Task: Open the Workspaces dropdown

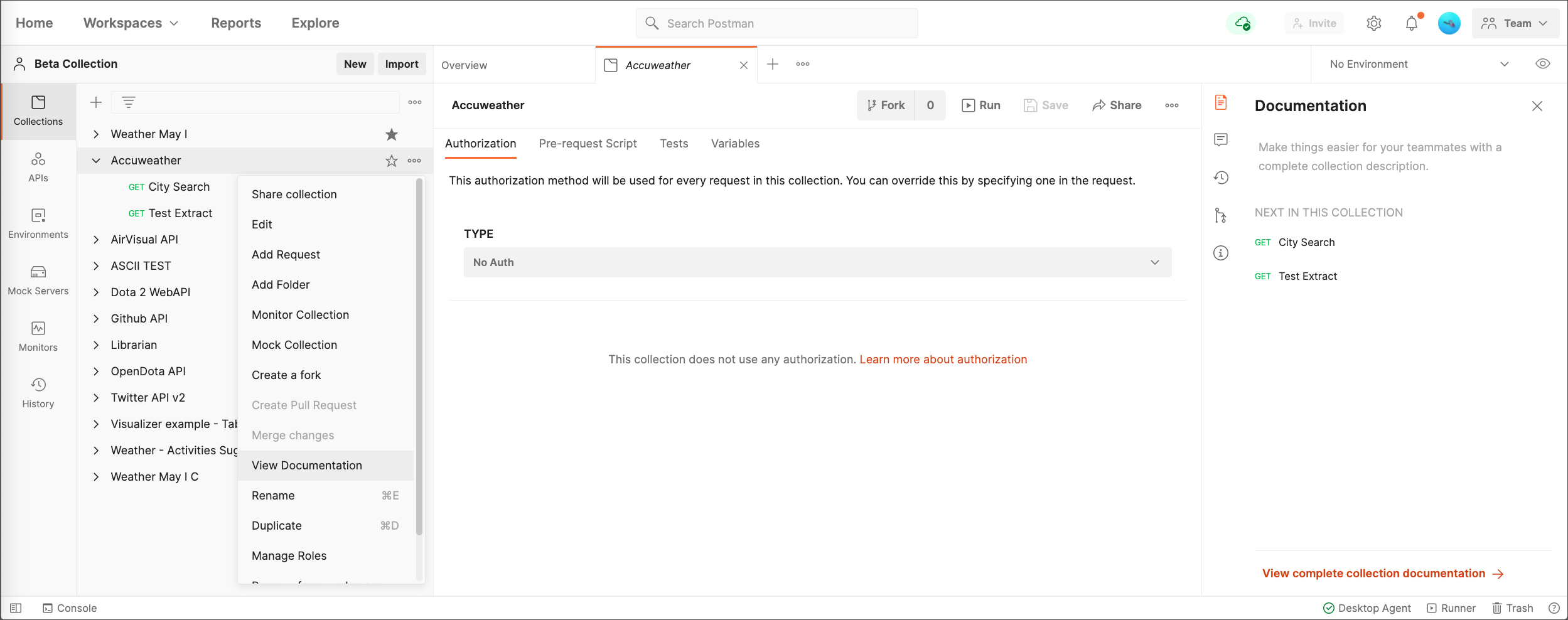Action: click(x=131, y=23)
